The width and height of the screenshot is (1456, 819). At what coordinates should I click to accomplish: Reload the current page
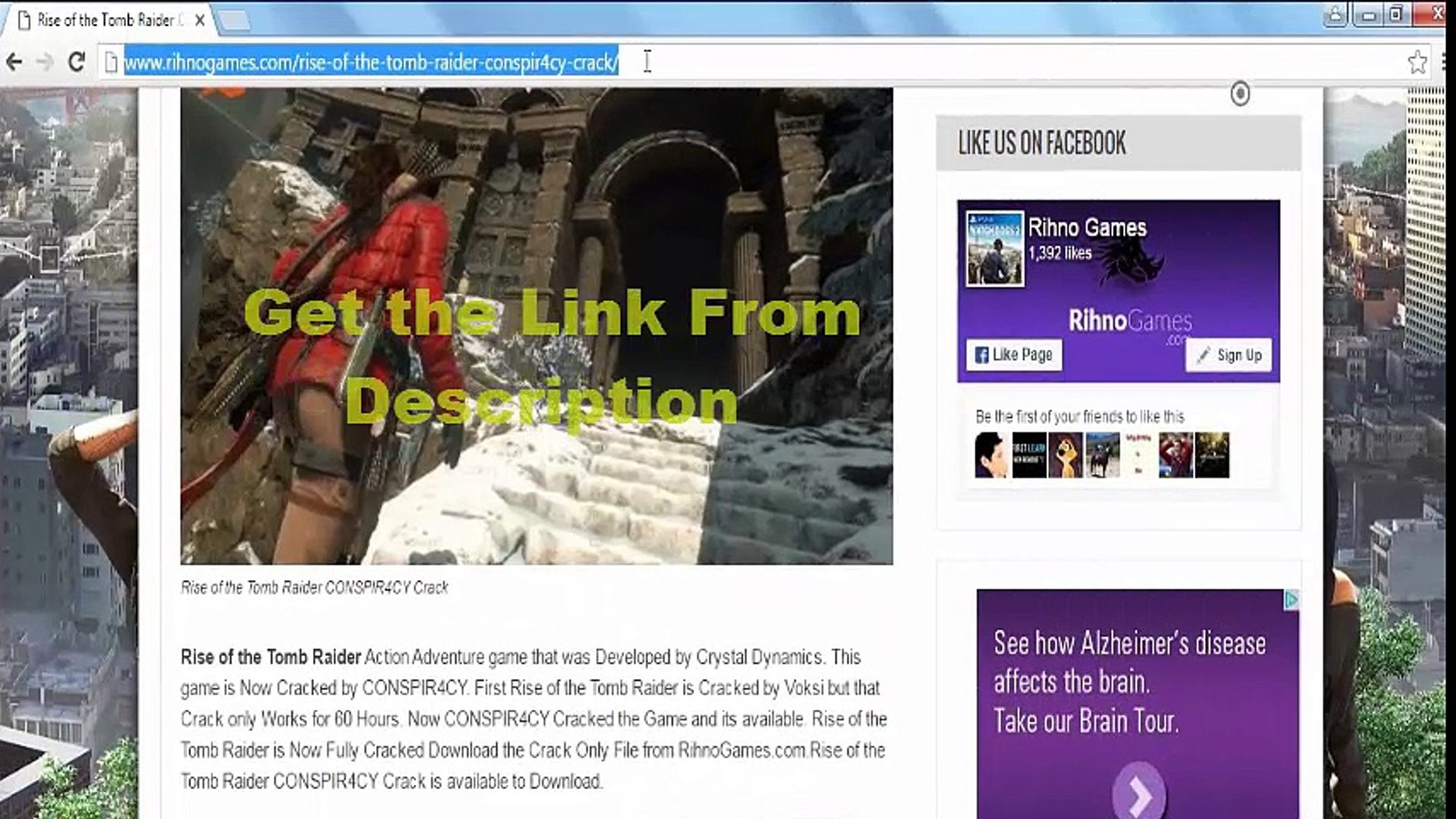tap(77, 62)
